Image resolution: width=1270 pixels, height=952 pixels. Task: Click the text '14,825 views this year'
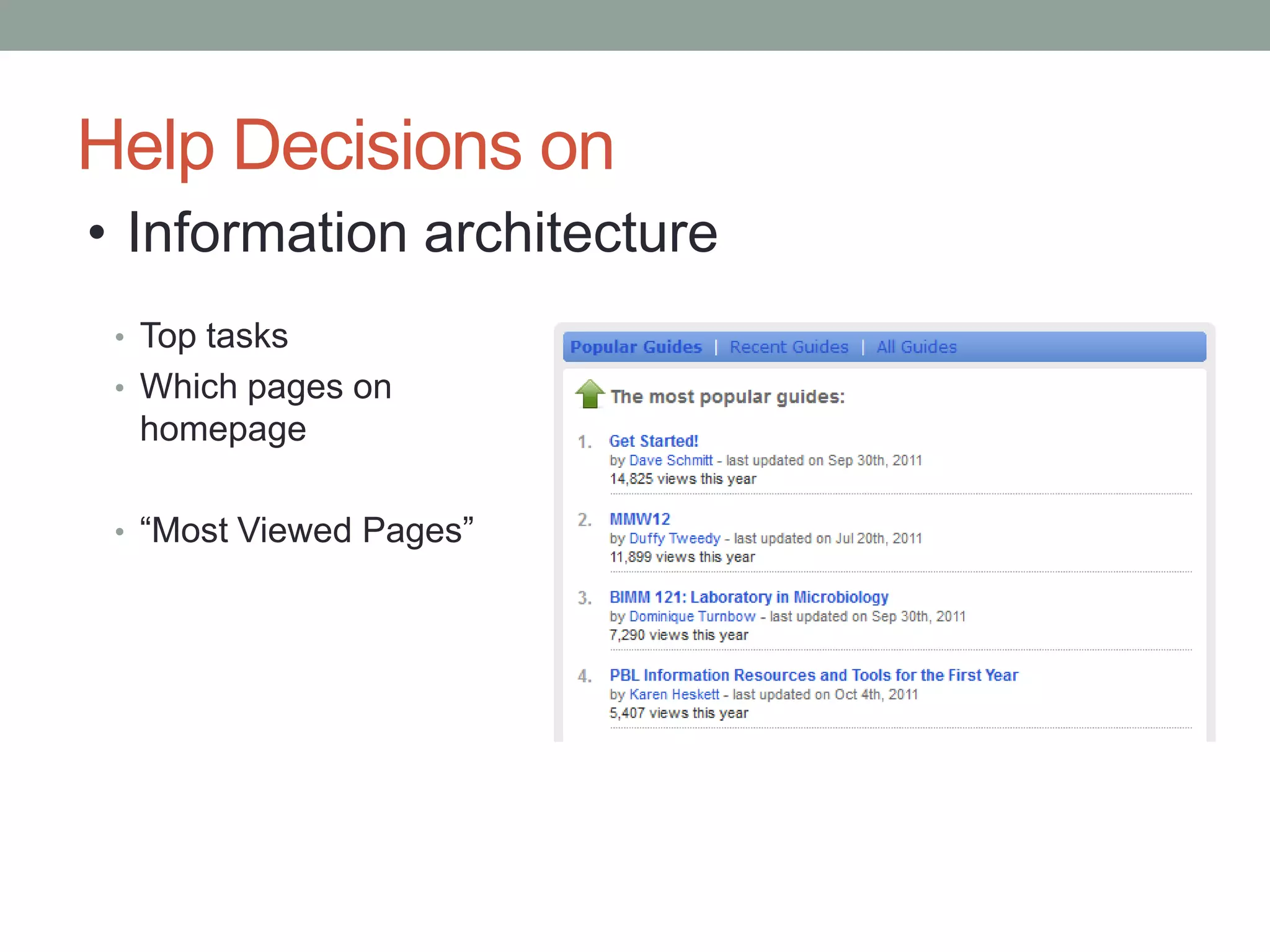683,479
